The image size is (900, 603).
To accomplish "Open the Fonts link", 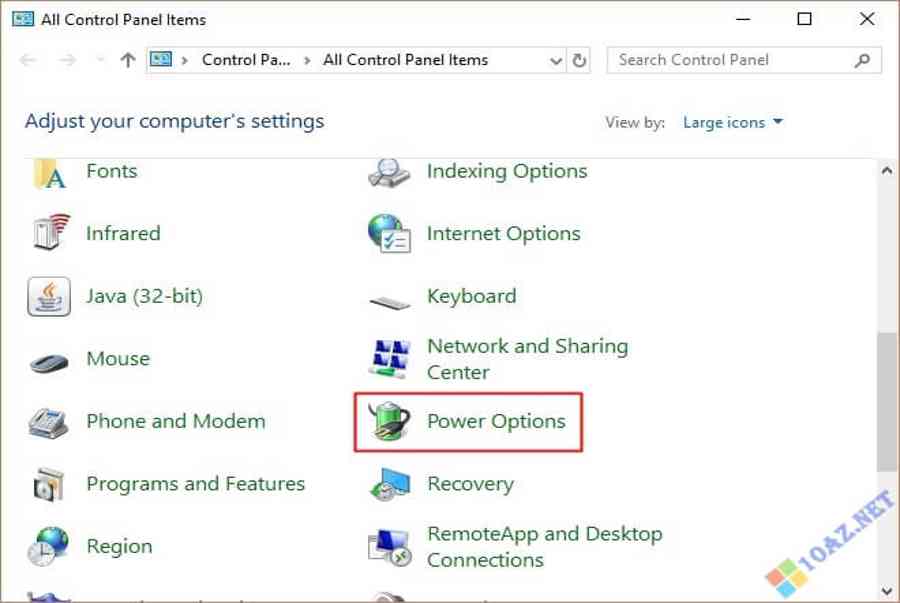I will 112,171.
